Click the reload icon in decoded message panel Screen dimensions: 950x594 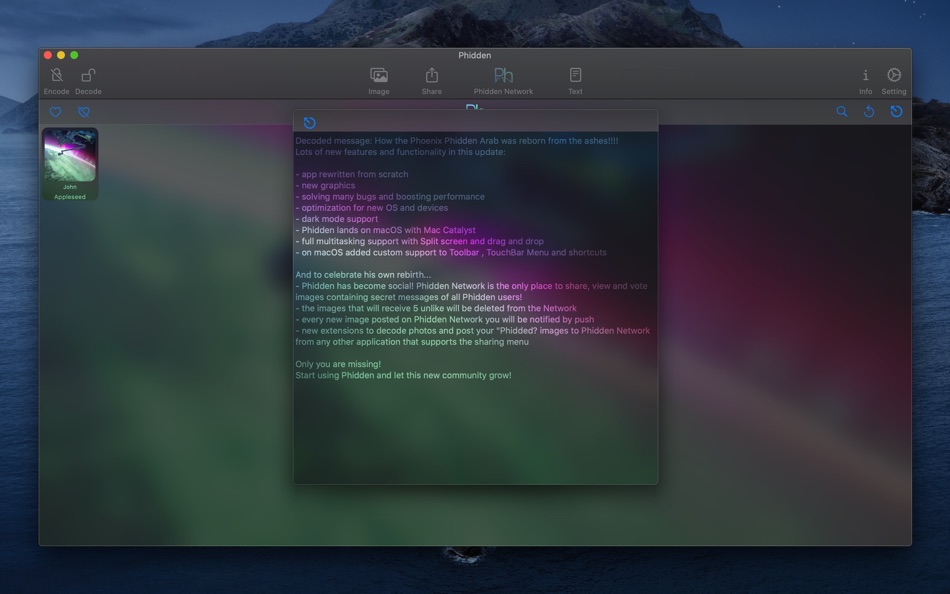tap(310, 123)
